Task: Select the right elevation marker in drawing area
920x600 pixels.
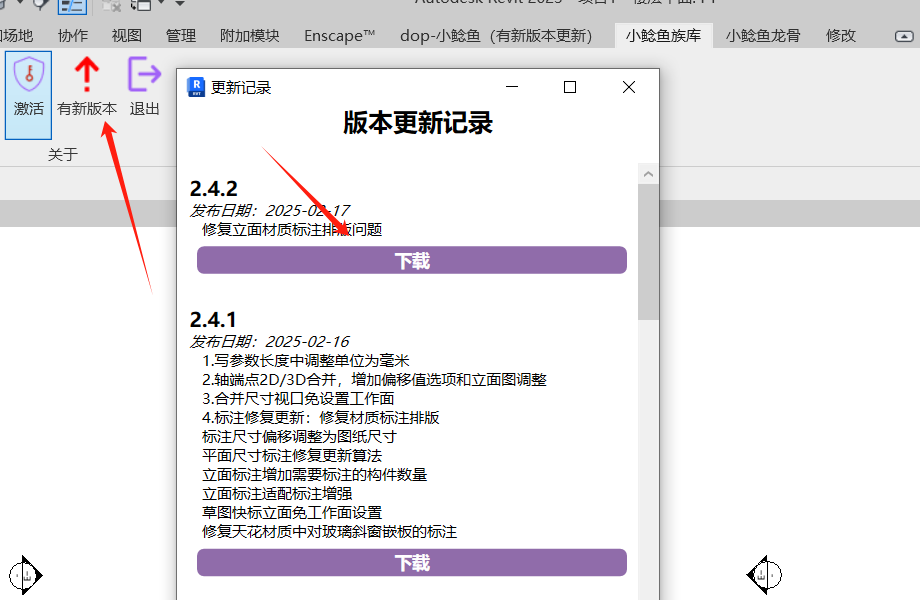Action: pos(764,575)
